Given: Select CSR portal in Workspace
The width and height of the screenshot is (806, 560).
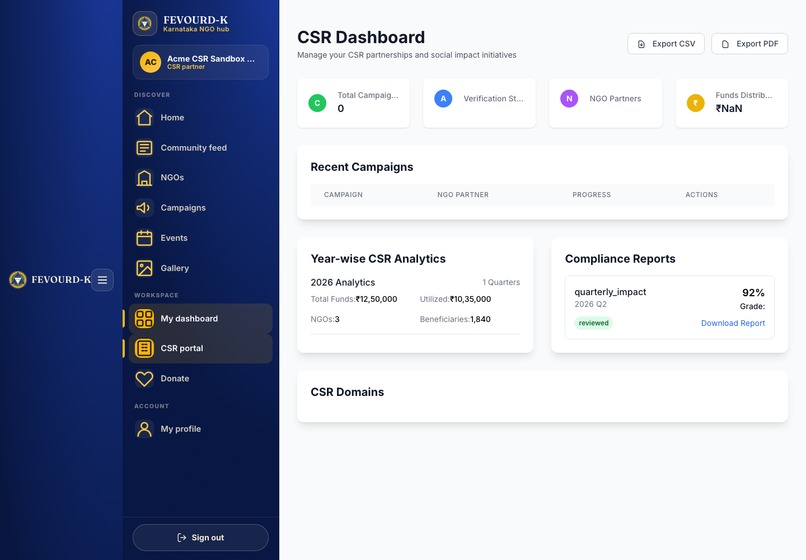Looking at the screenshot, I should point(200,349).
